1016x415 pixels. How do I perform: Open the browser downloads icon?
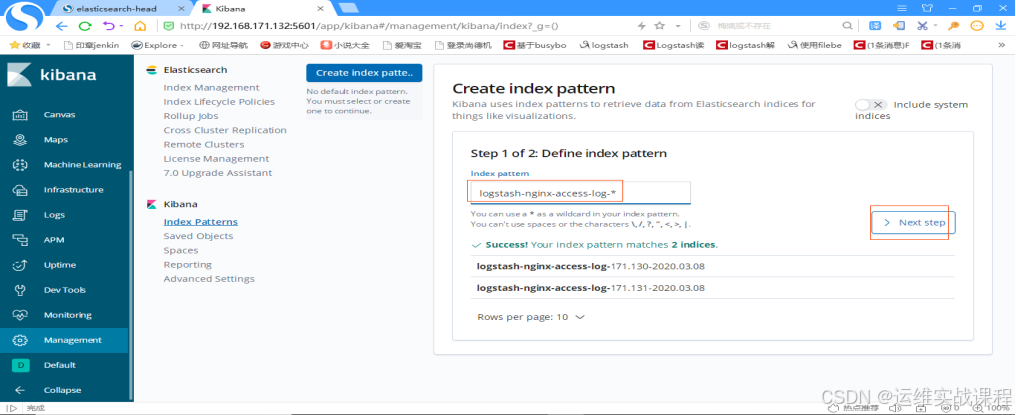point(1000,26)
